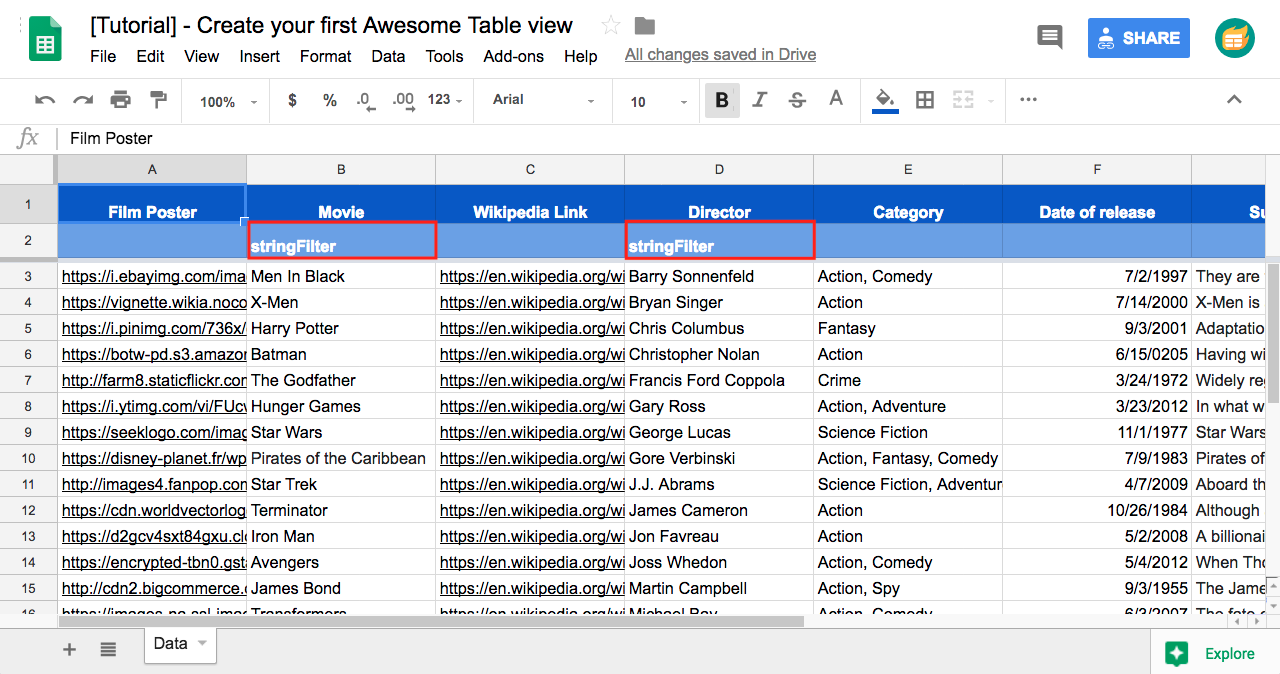
Task: Open the Batman film poster URL
Action: pos(153,354)
